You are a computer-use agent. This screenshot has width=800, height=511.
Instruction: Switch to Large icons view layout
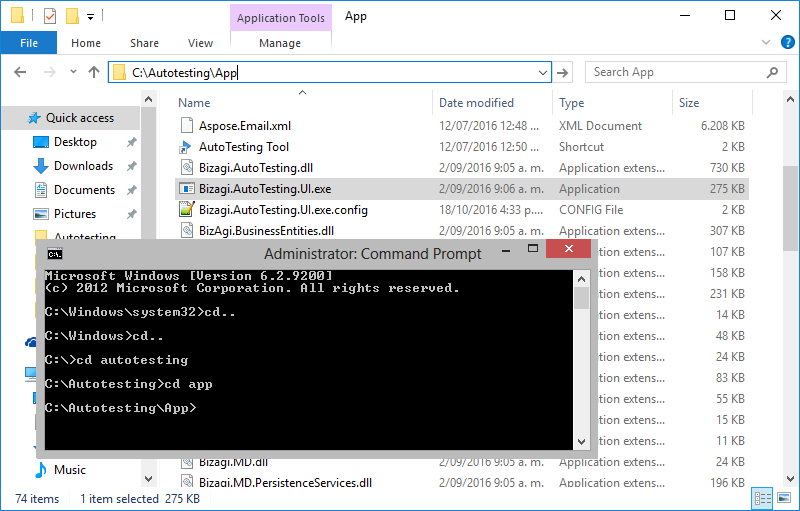point(784,497)
